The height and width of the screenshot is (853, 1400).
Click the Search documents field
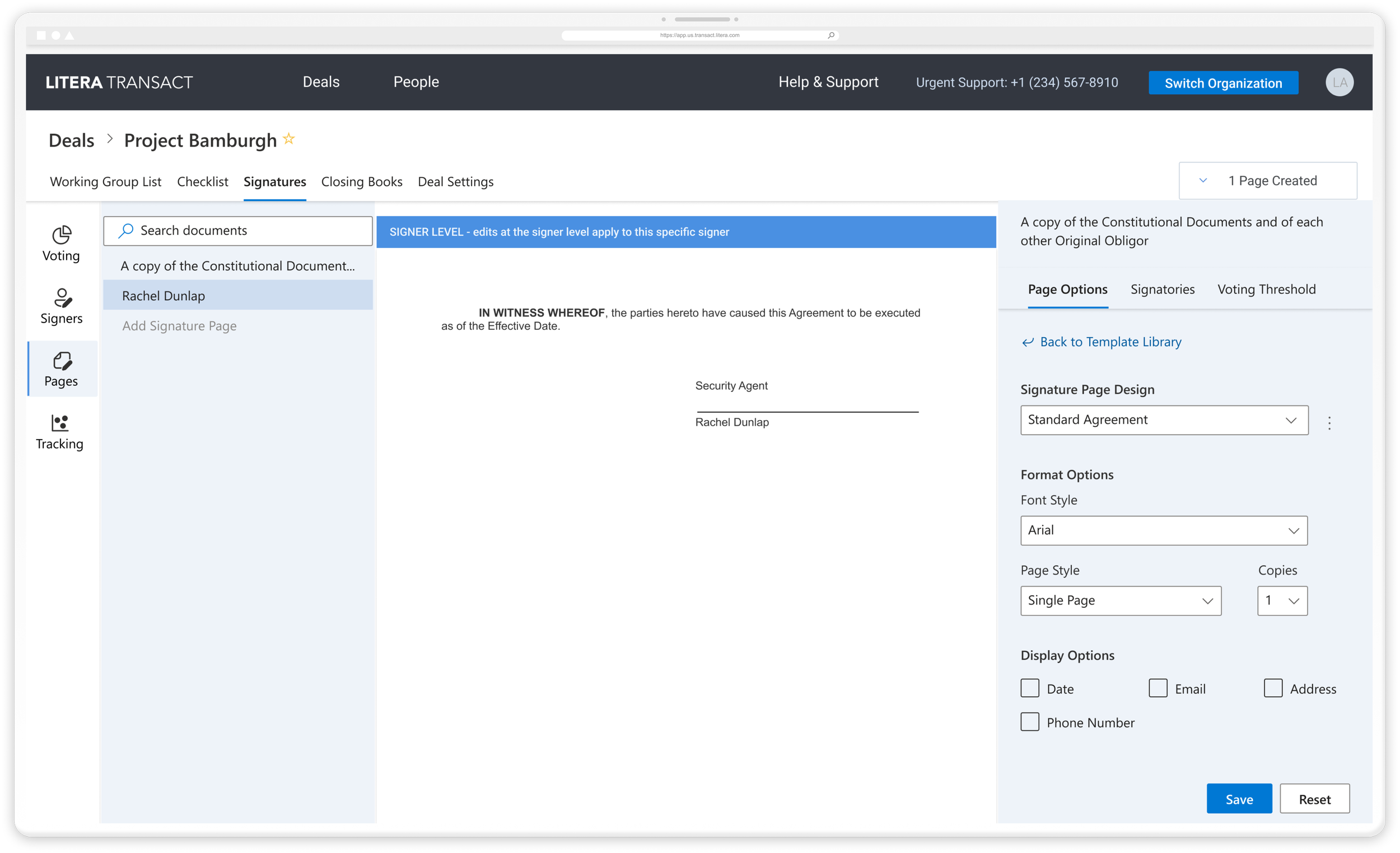coord(237,231)
